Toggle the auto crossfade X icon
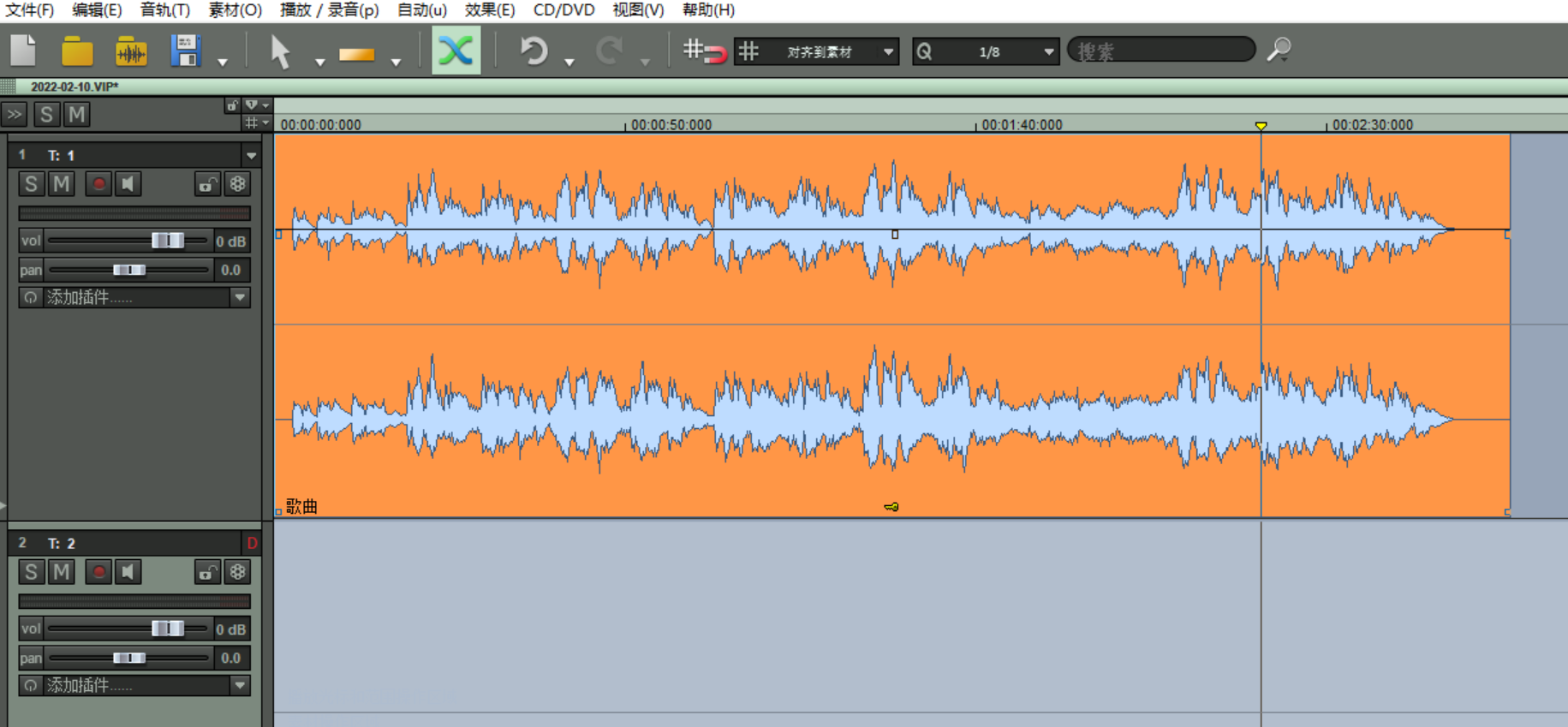Image resolution: width=1568 pixels, height=727 pixels. pyautogui.click(x=456, y=51)
